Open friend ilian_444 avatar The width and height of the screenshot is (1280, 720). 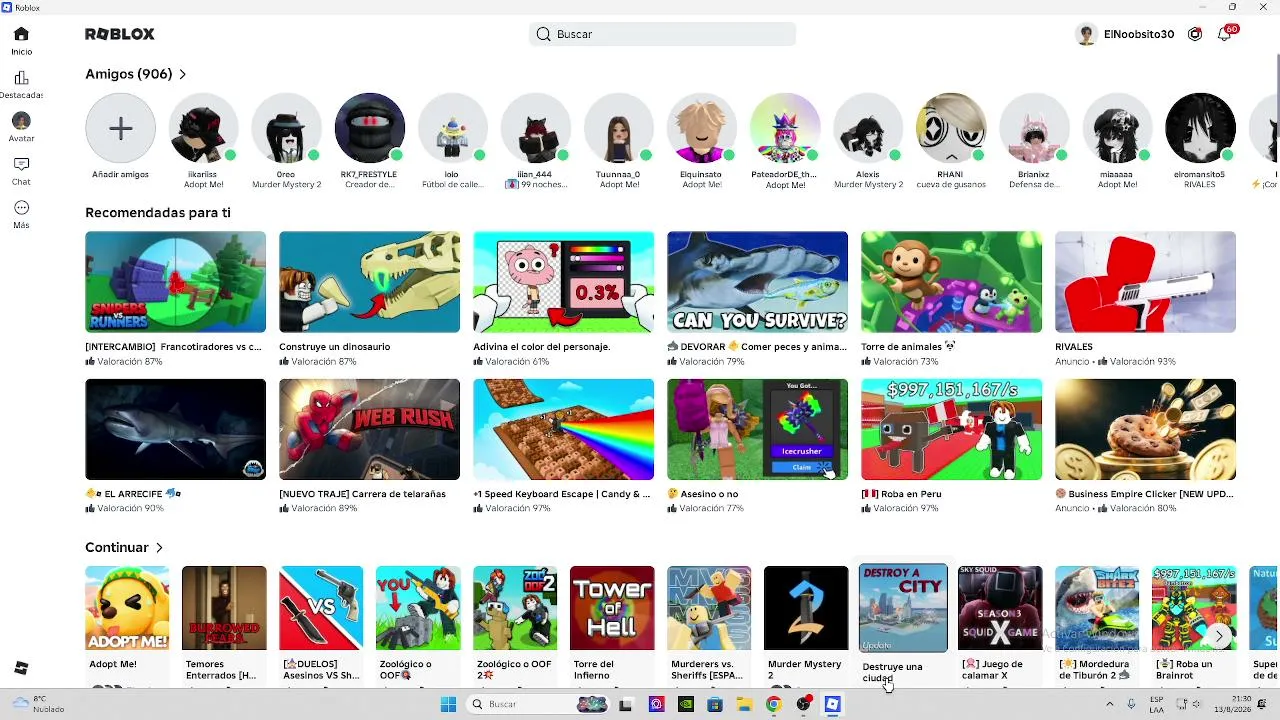coord(535,128)
